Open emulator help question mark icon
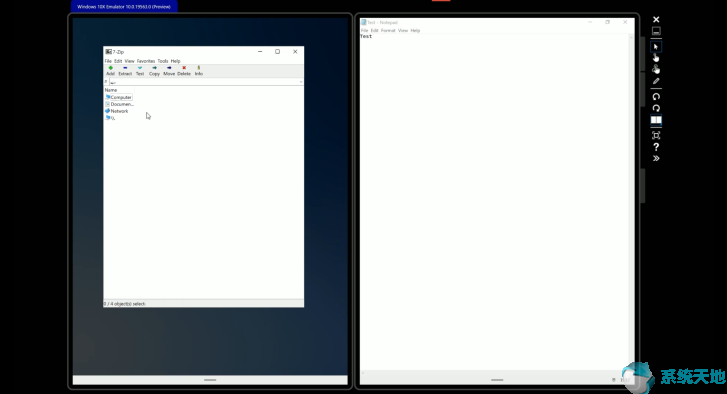 tap(656, 147)
